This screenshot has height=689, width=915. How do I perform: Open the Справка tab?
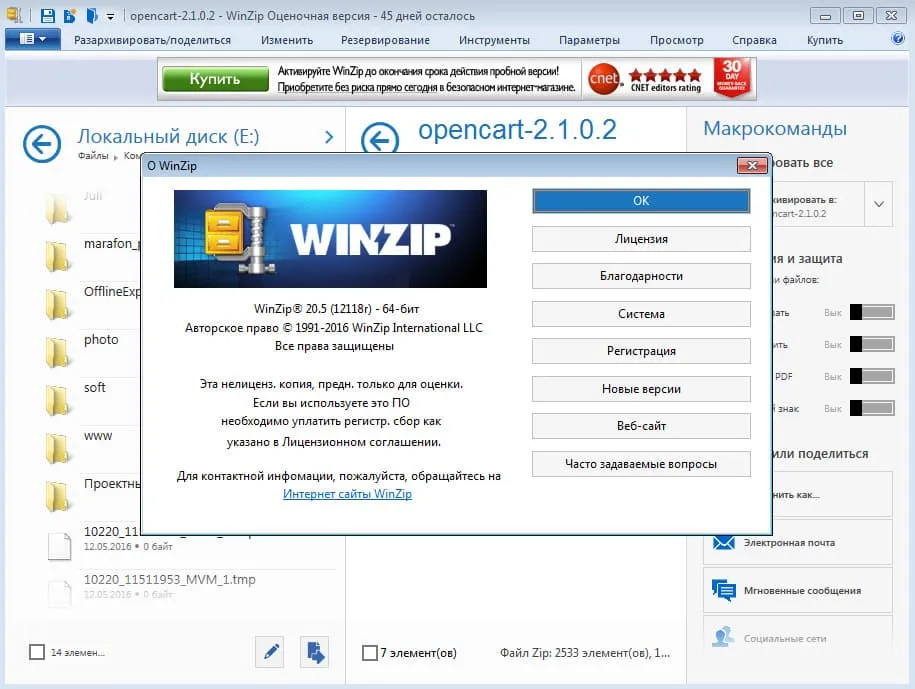pos(754,40)
